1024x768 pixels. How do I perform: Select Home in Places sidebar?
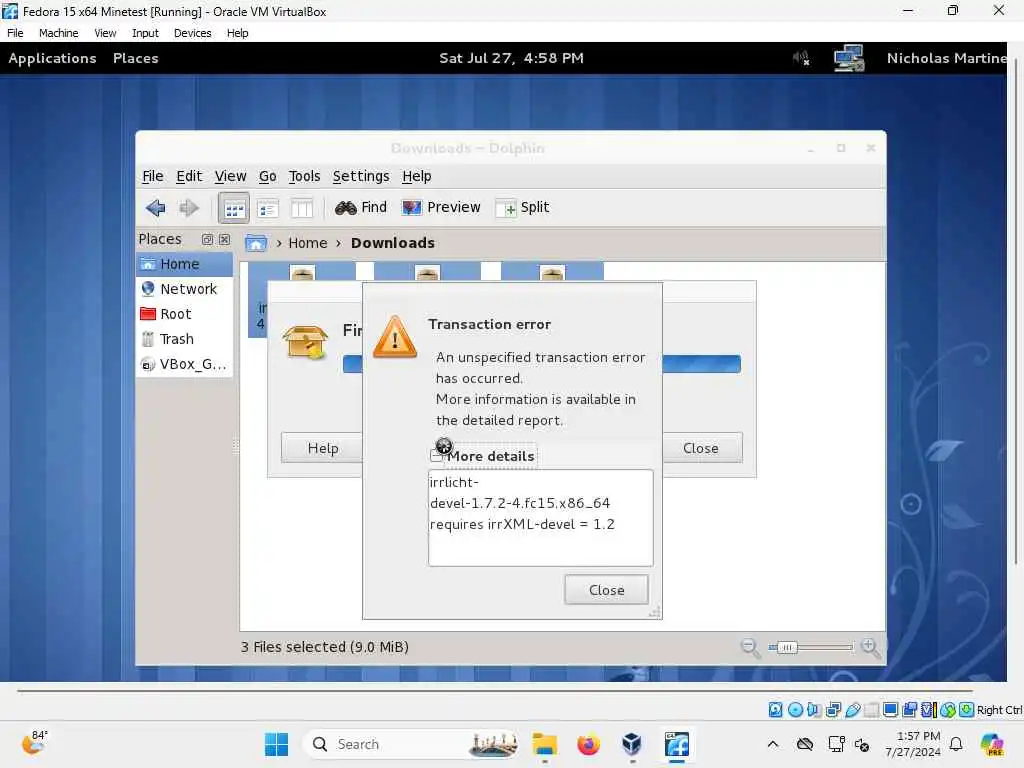185,264
